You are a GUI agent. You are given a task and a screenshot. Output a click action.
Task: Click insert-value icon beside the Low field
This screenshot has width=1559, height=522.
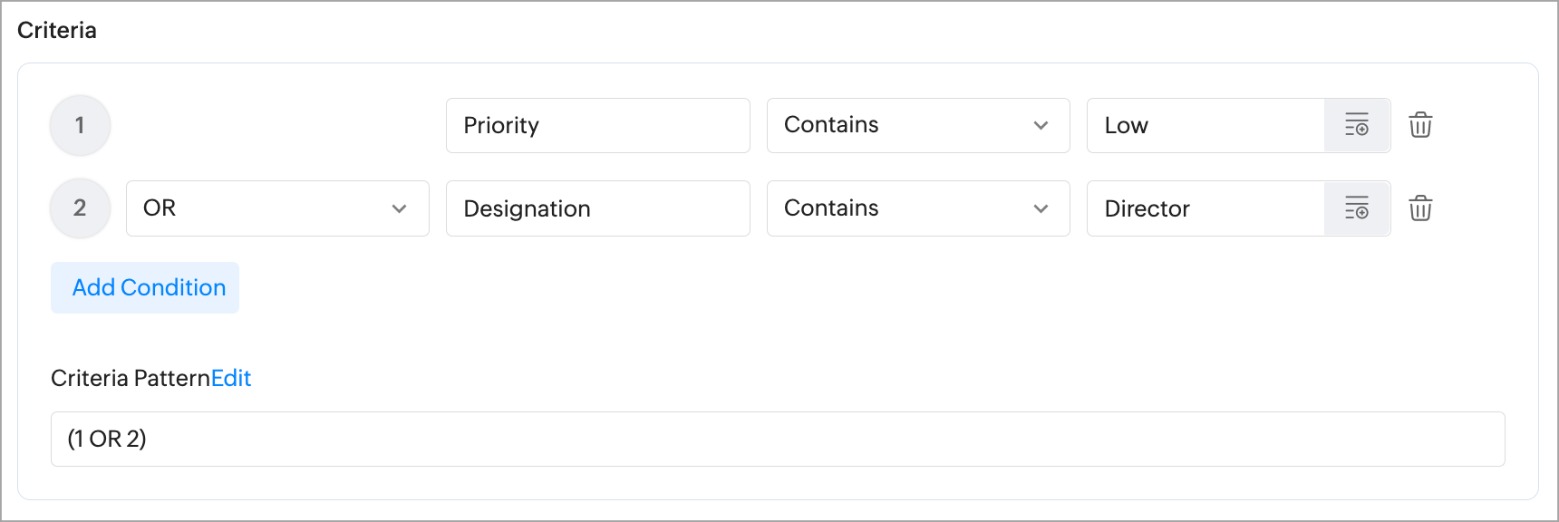[x=1356, y=126]
